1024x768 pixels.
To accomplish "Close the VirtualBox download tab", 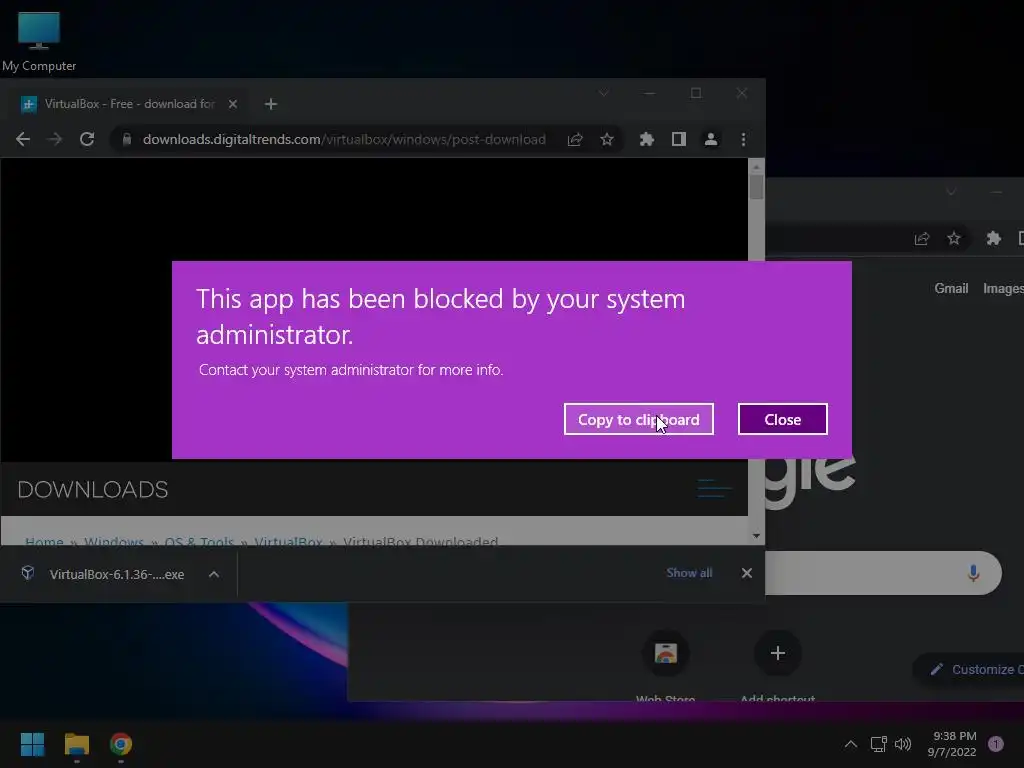I will (x=232, y=104).
